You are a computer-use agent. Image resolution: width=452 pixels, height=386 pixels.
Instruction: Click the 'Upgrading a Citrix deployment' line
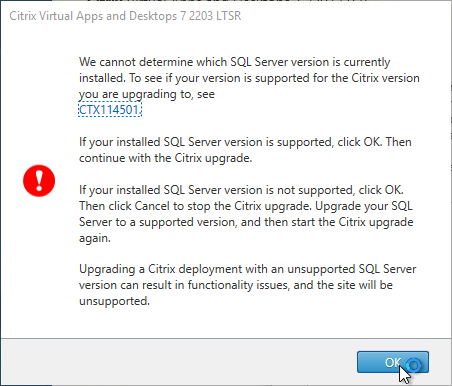247,269
